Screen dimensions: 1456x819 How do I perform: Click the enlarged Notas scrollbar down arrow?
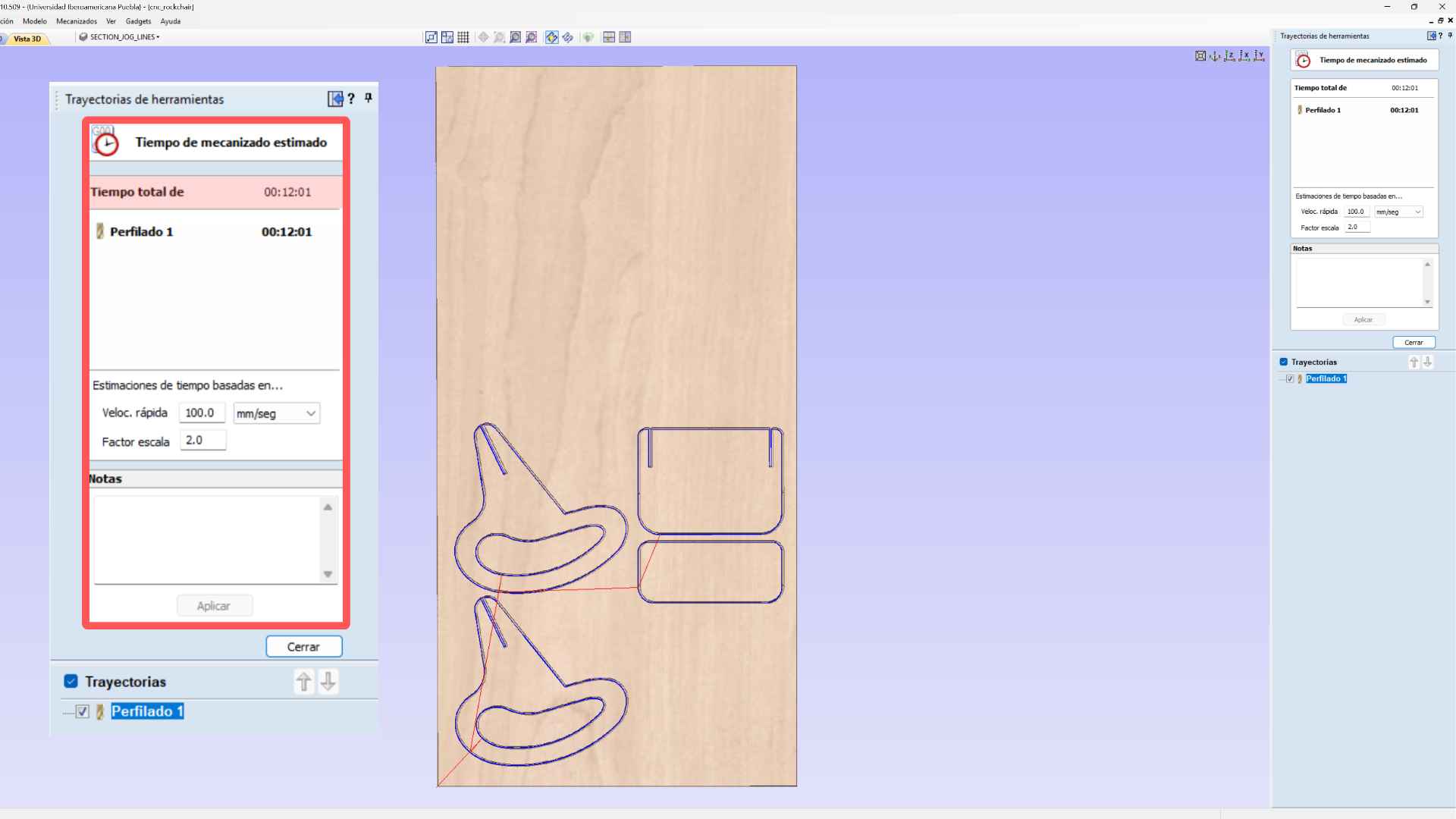click(x=328, y=574)
